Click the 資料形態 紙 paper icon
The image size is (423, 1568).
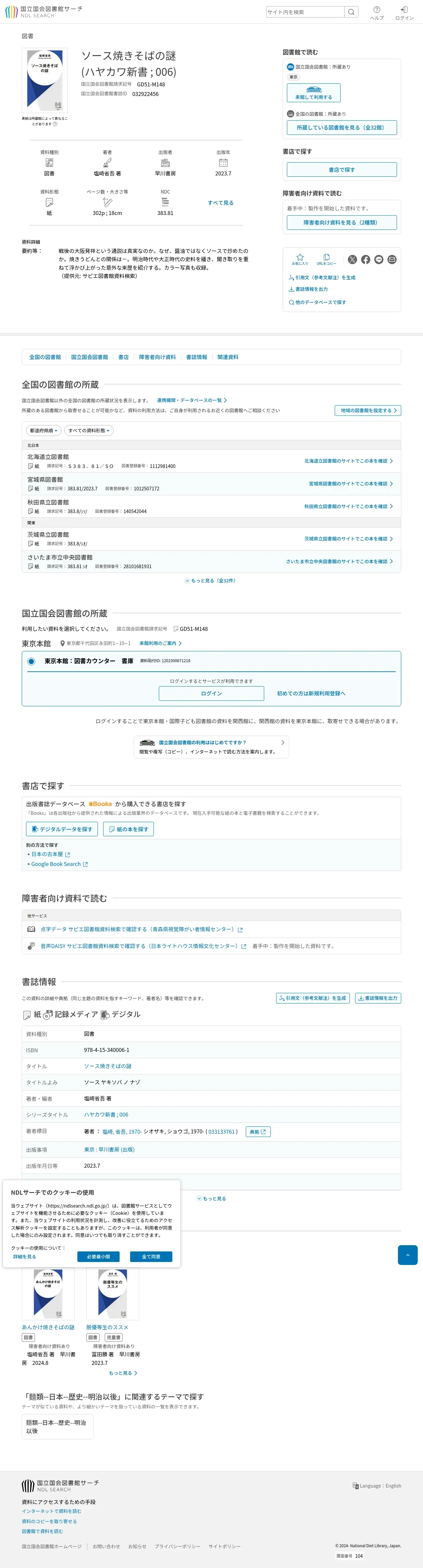49,201
